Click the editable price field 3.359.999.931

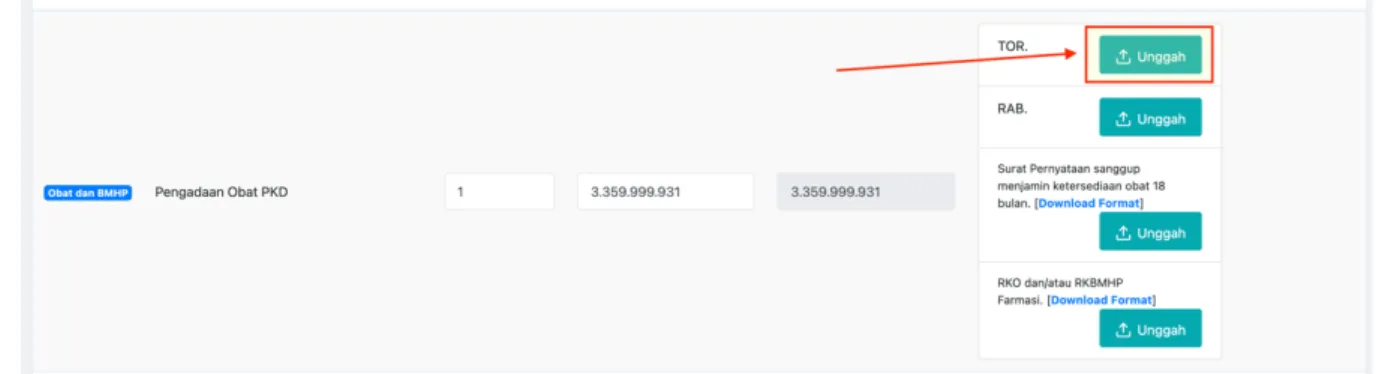[665, 192]
